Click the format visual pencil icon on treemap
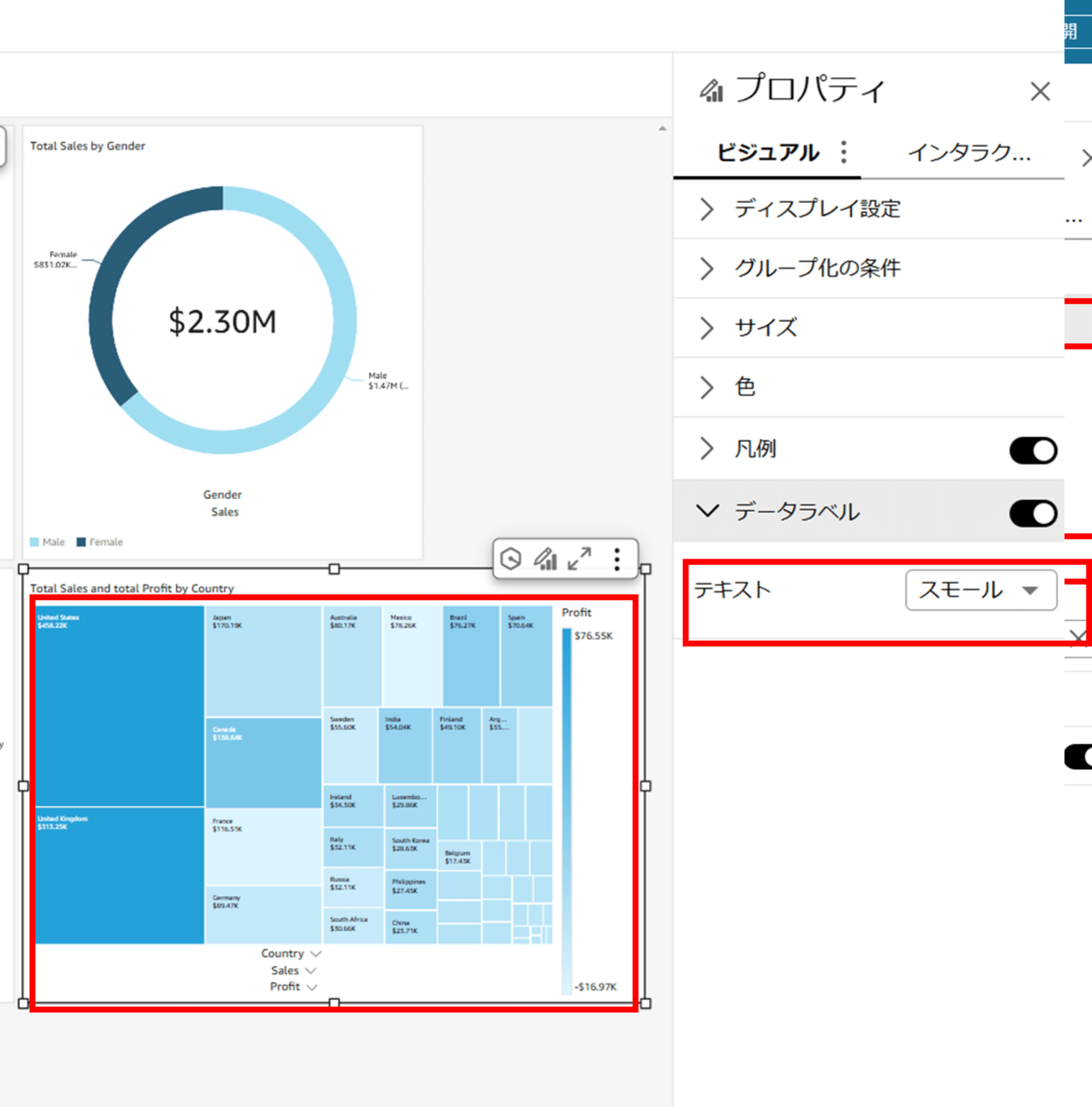Image resolution: width=1092 pixels, height=1107 pixels. click(x=545, y=558)
